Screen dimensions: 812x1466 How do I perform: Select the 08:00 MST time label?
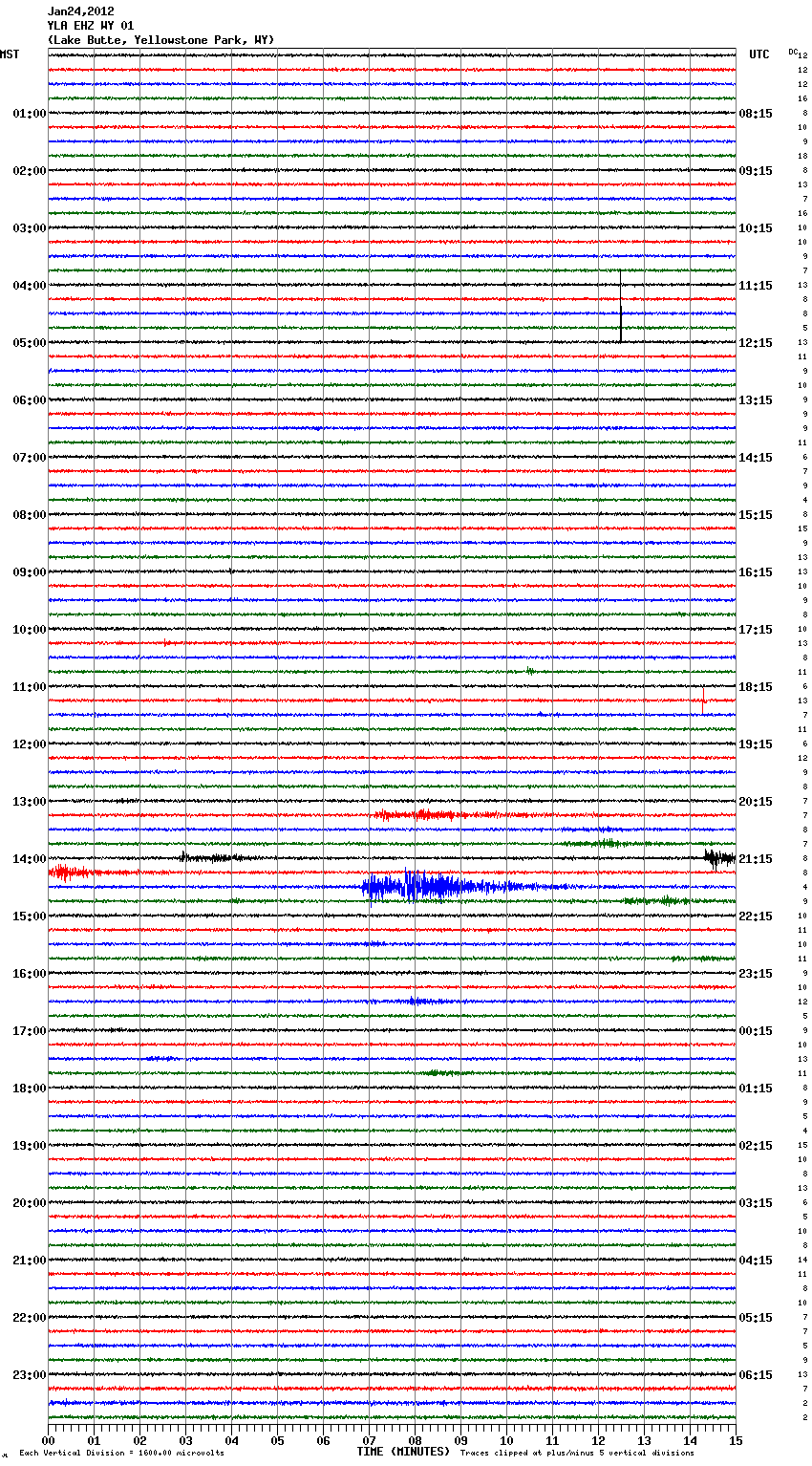(x=30, y=515)
